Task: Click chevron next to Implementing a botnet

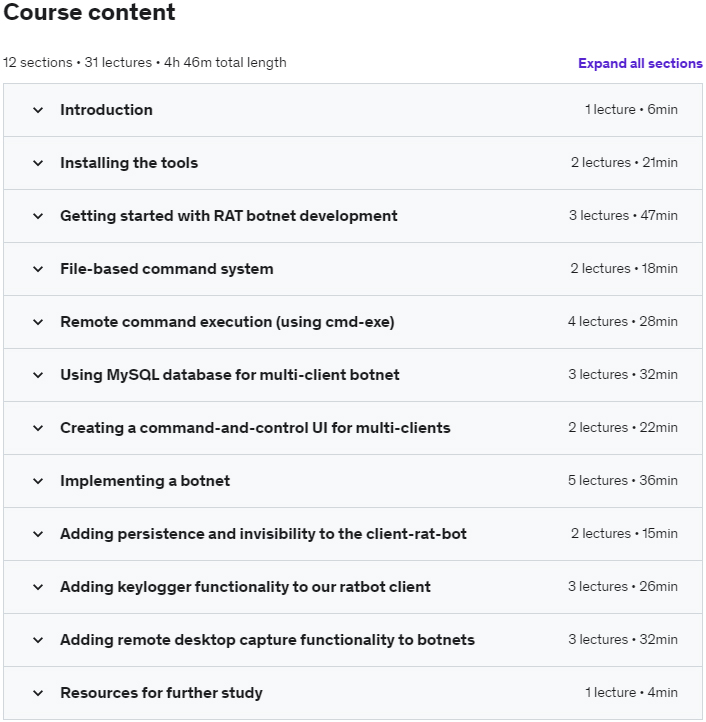Action: click(x=38, y=481)
